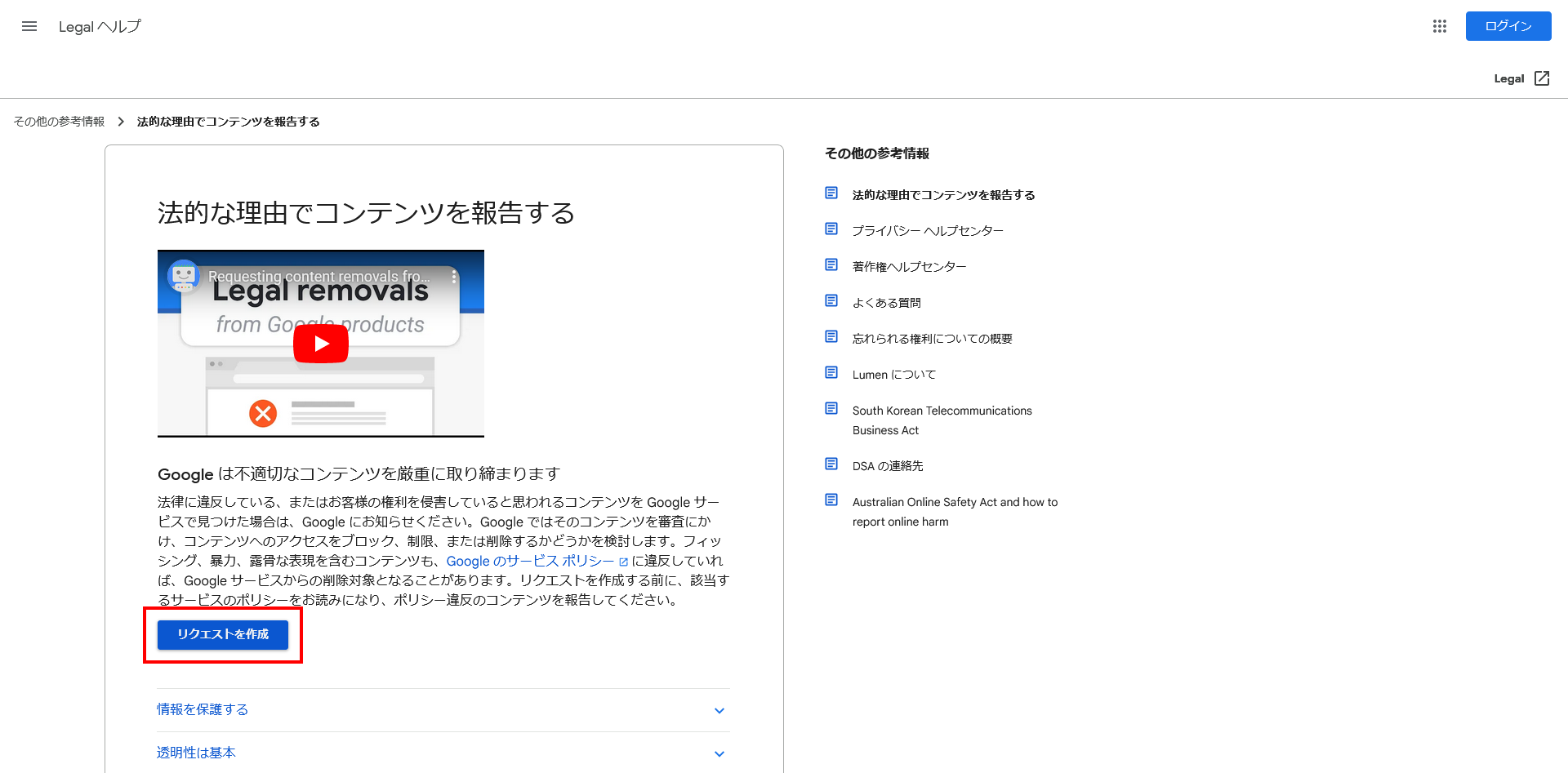This screenshot has width=1568, height=773.
Task: Click article icon beside 著作権ヘルプセンター
Action: pyautogui.click(x=831, y=265)
